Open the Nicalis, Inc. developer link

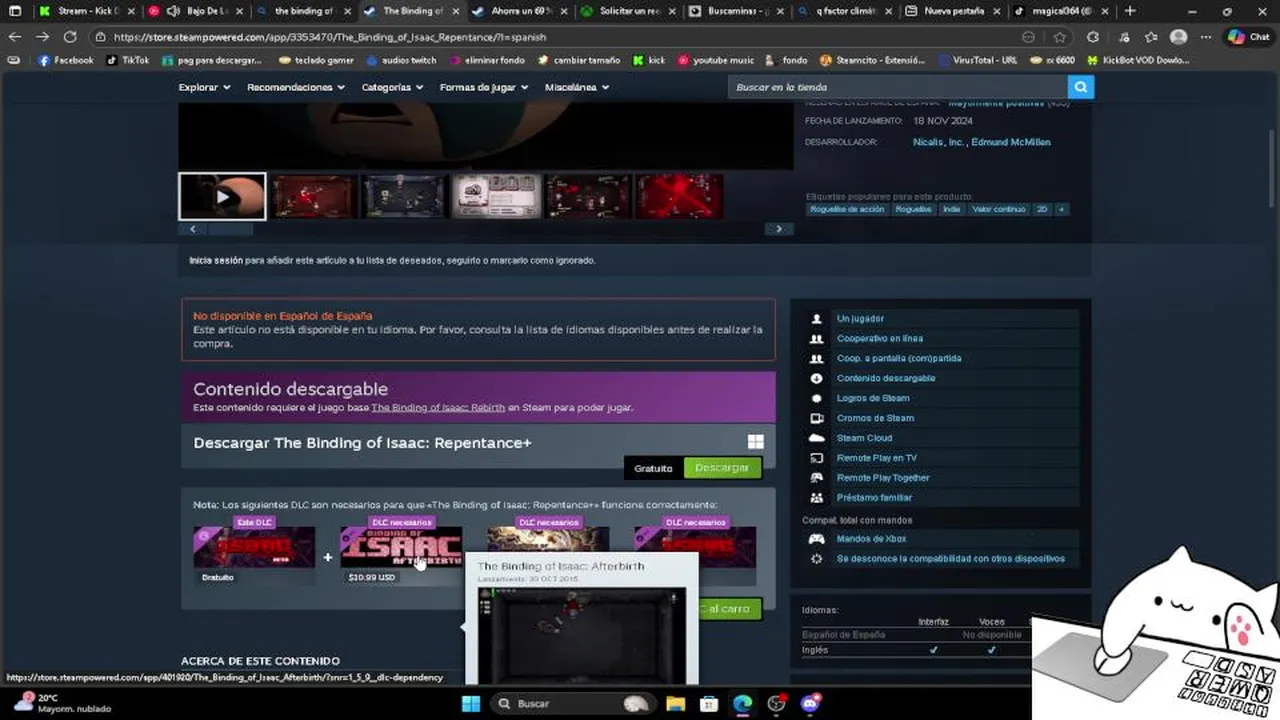point(938,142)
